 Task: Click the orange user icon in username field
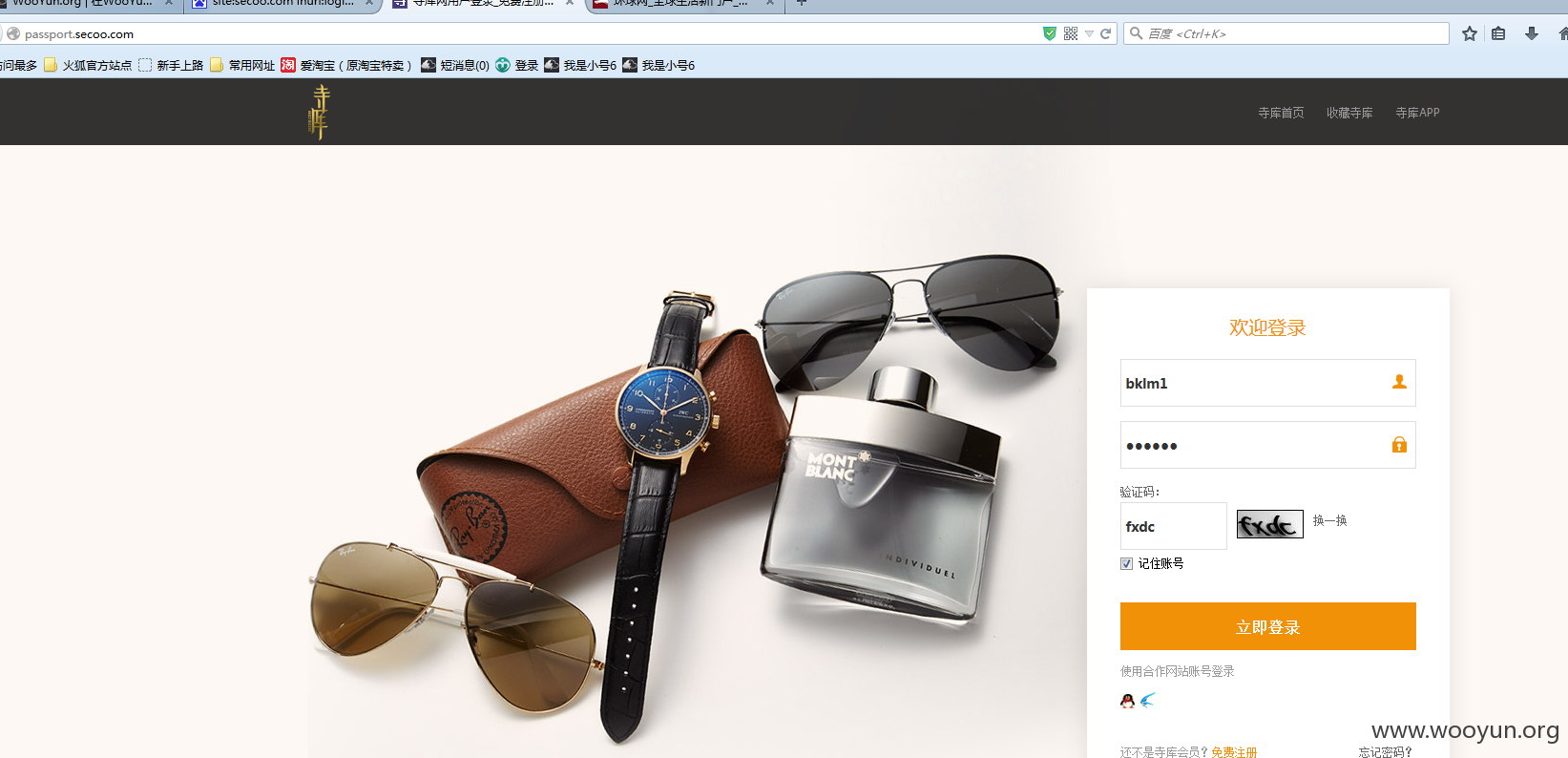coord(1399,382)
